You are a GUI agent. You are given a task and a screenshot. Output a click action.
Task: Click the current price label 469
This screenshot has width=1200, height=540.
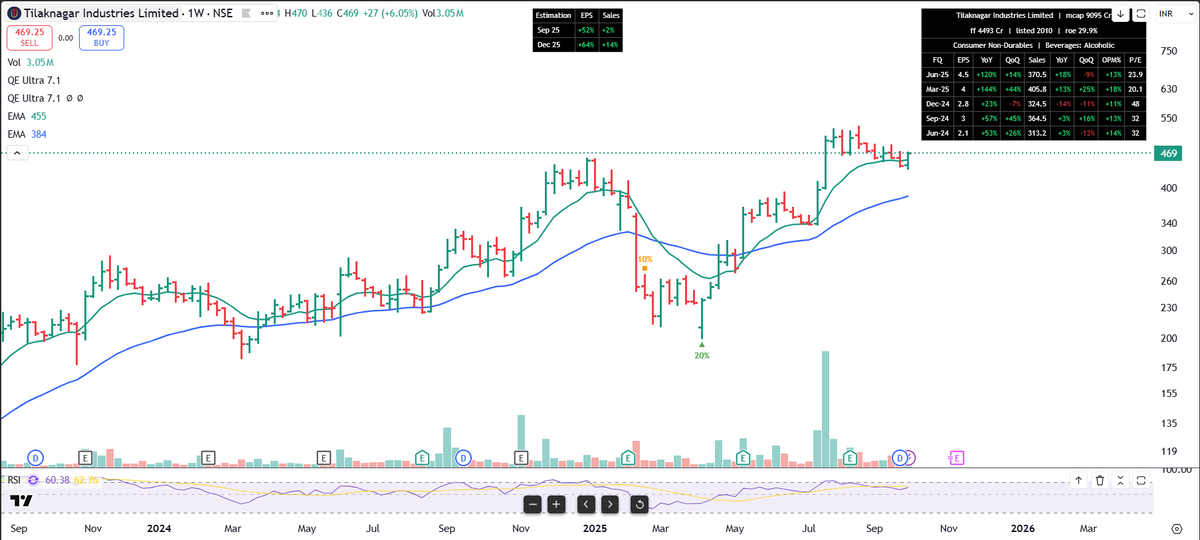pyautogui.click(x=1168, y=153)
